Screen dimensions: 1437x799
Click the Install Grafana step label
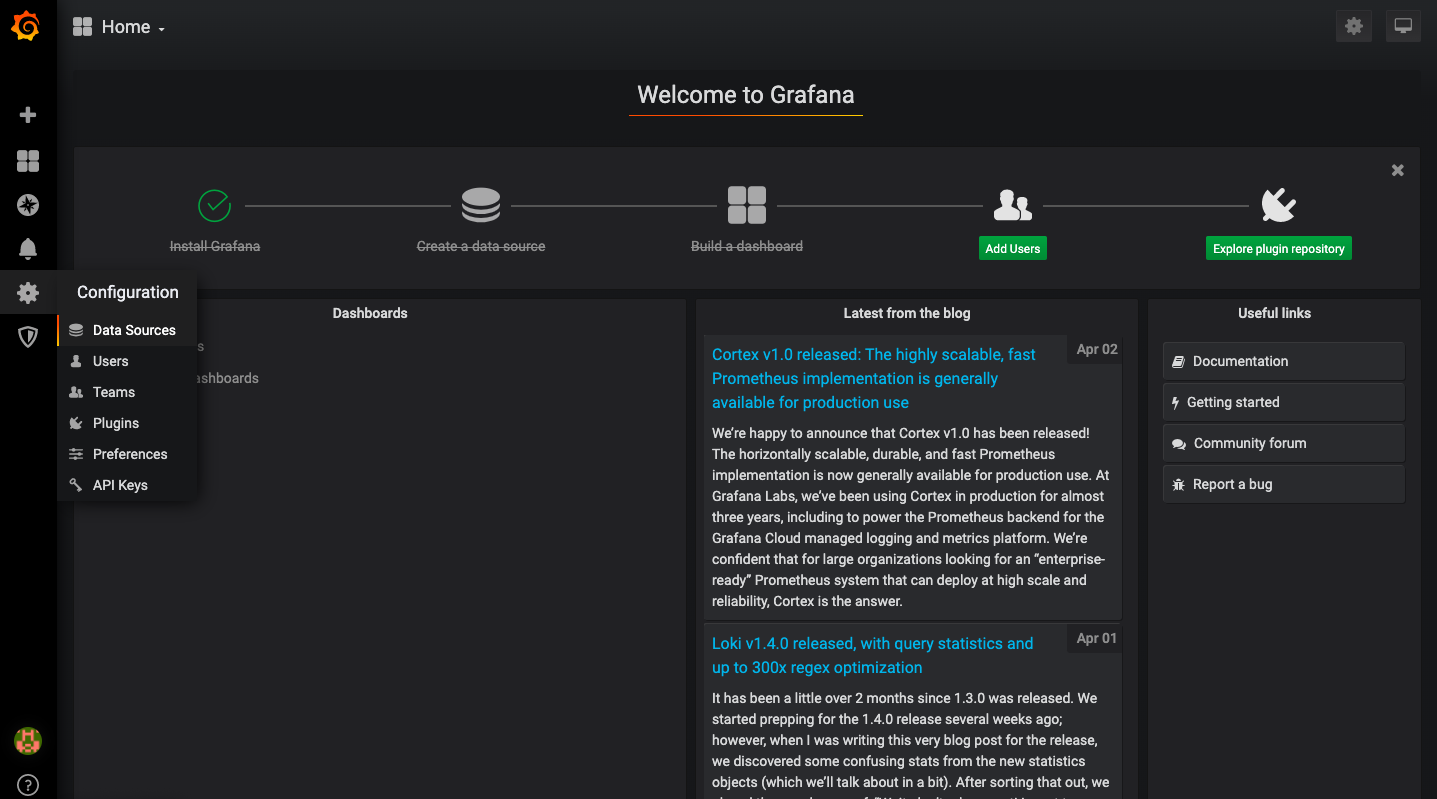(215, 246)
